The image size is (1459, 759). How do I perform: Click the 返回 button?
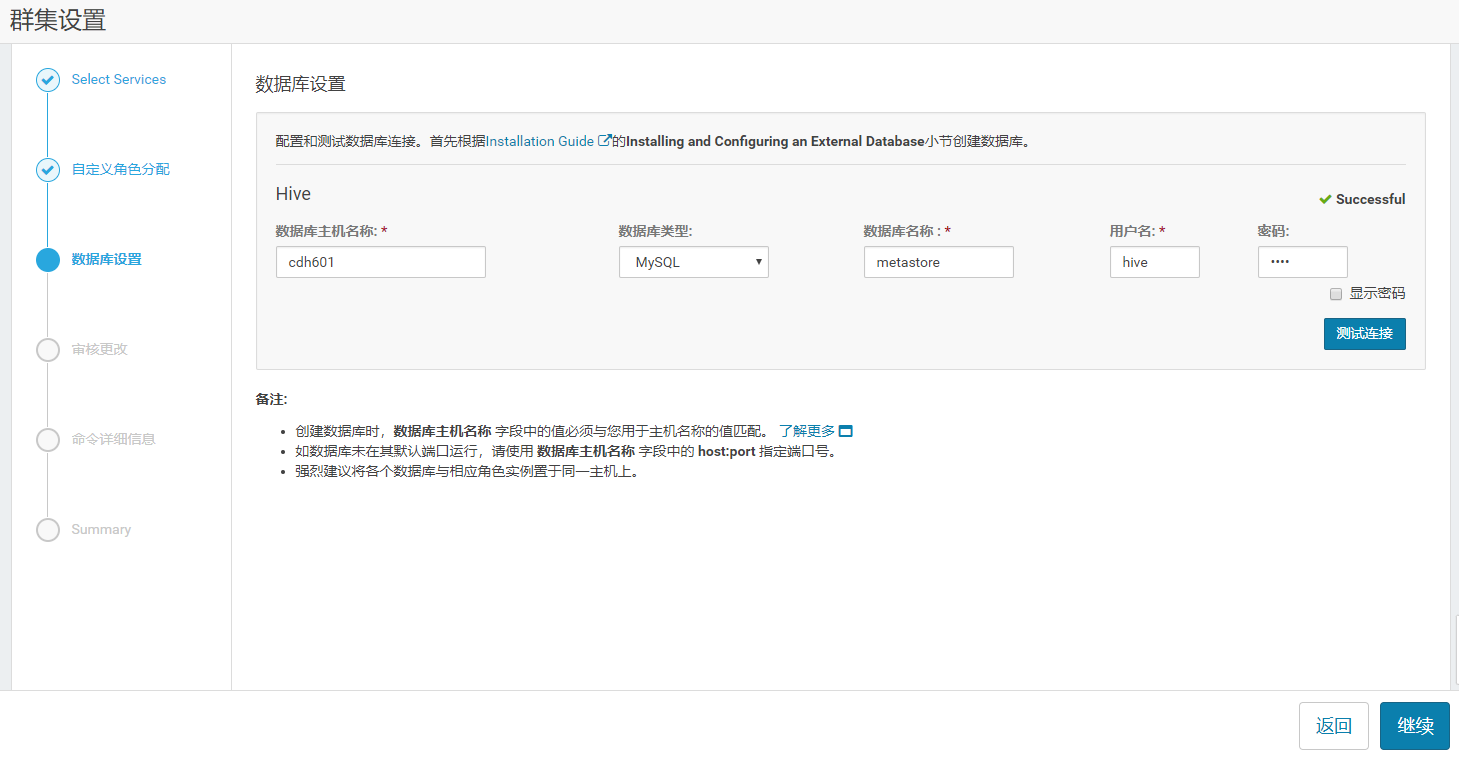pos(1334,726)
